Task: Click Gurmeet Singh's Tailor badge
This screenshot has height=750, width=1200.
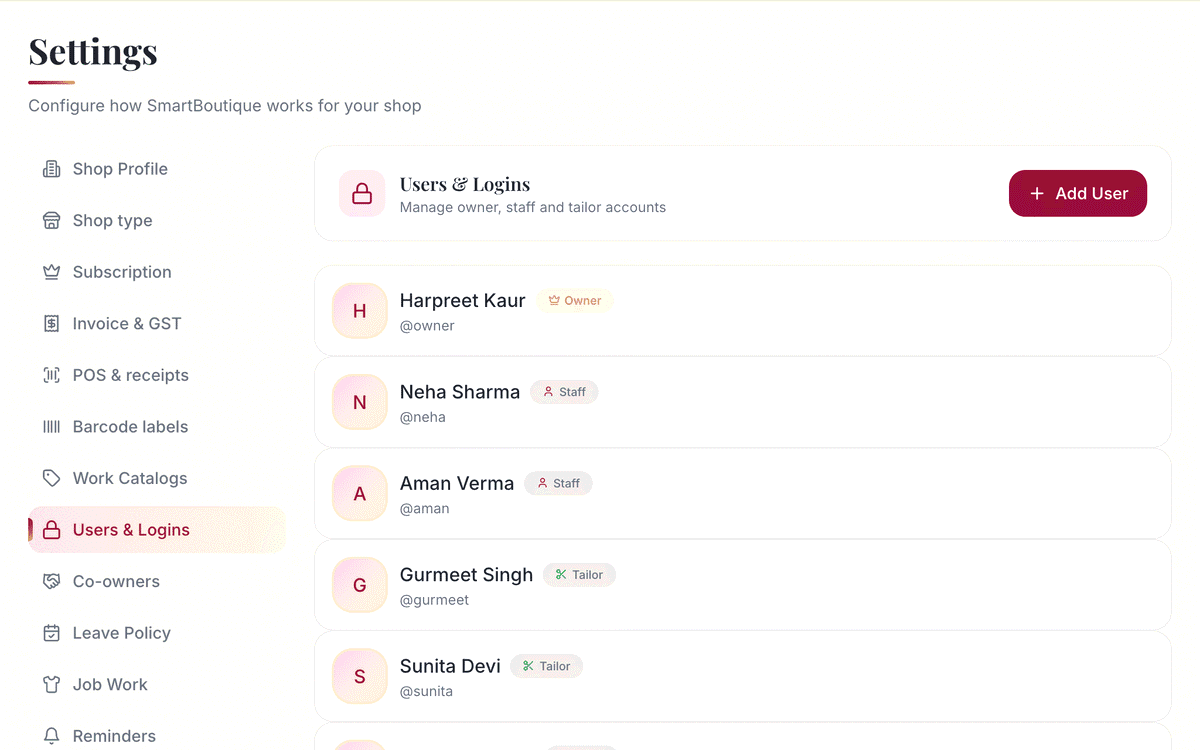Action: (x=579, y=575)
